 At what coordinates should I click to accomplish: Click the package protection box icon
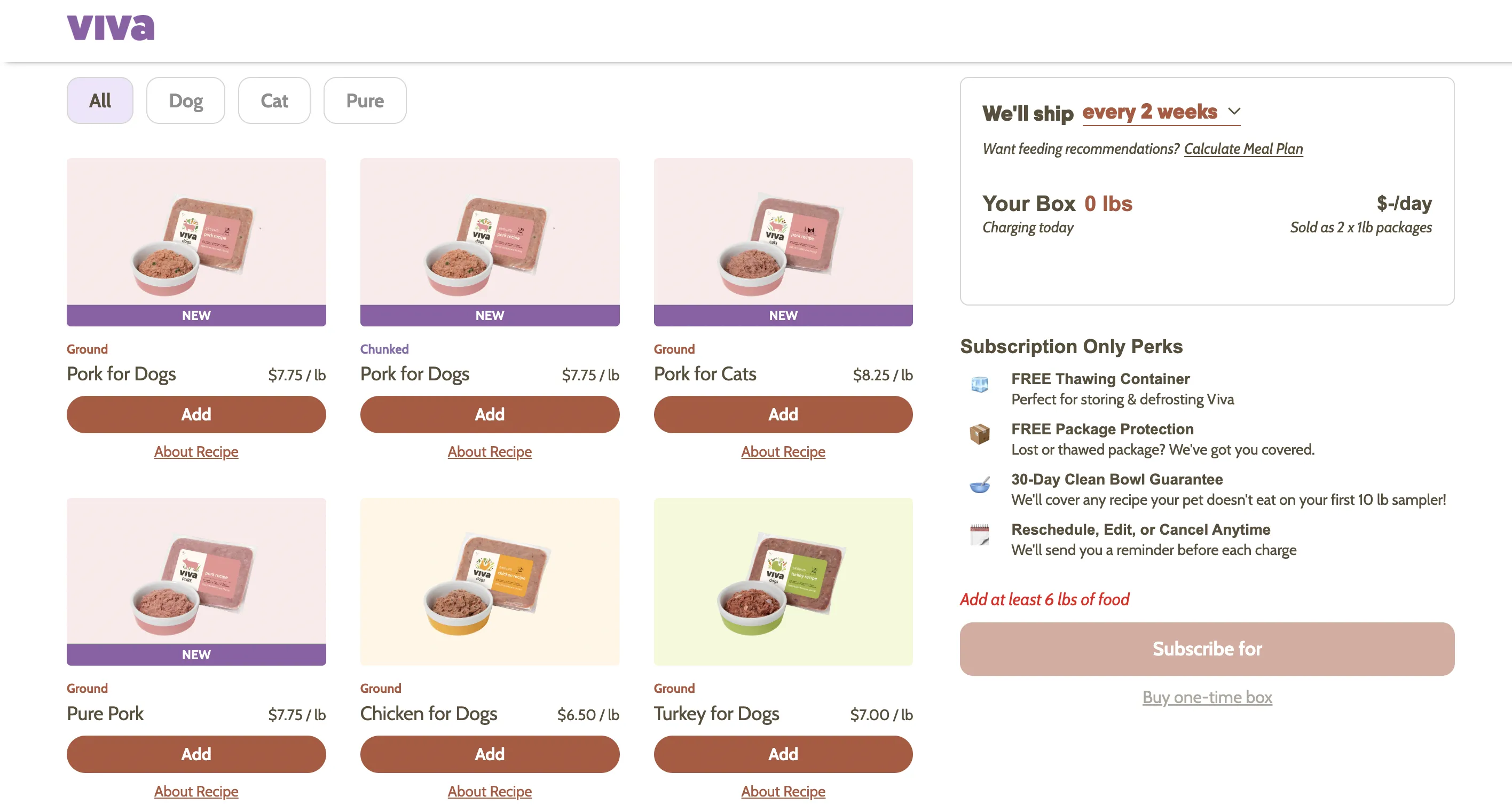click(x=979, y=434)
